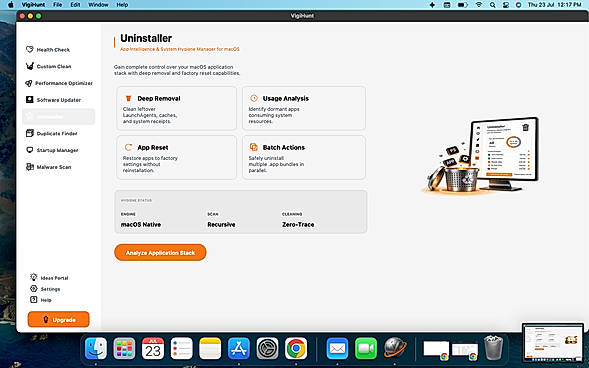Open the VigiHunt application menu
Image resolution: width=589 pixels, height=368 pixels.
coord(33,5)
